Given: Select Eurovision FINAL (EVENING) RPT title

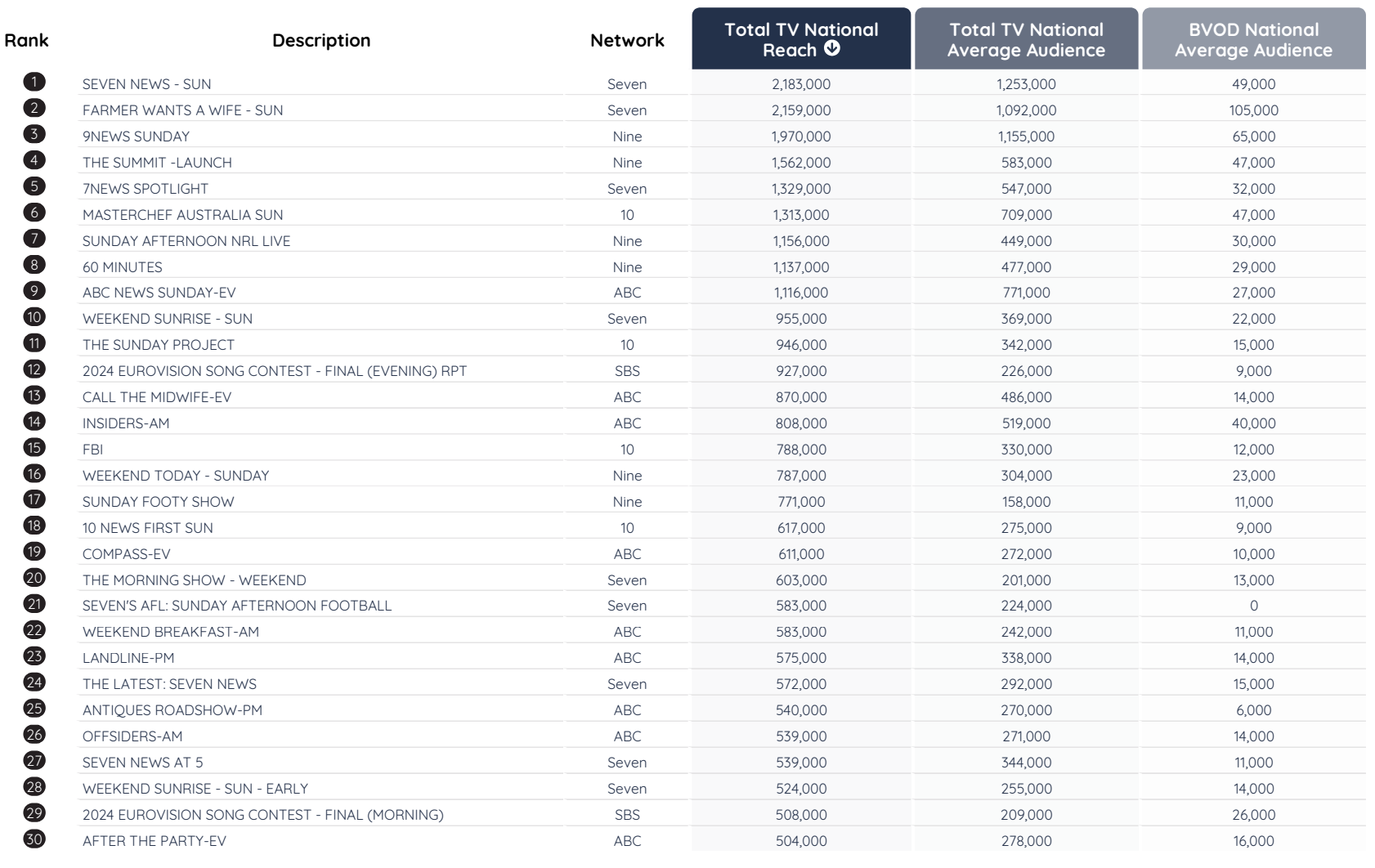Looking at the screenshot, I should click(275, 371).
